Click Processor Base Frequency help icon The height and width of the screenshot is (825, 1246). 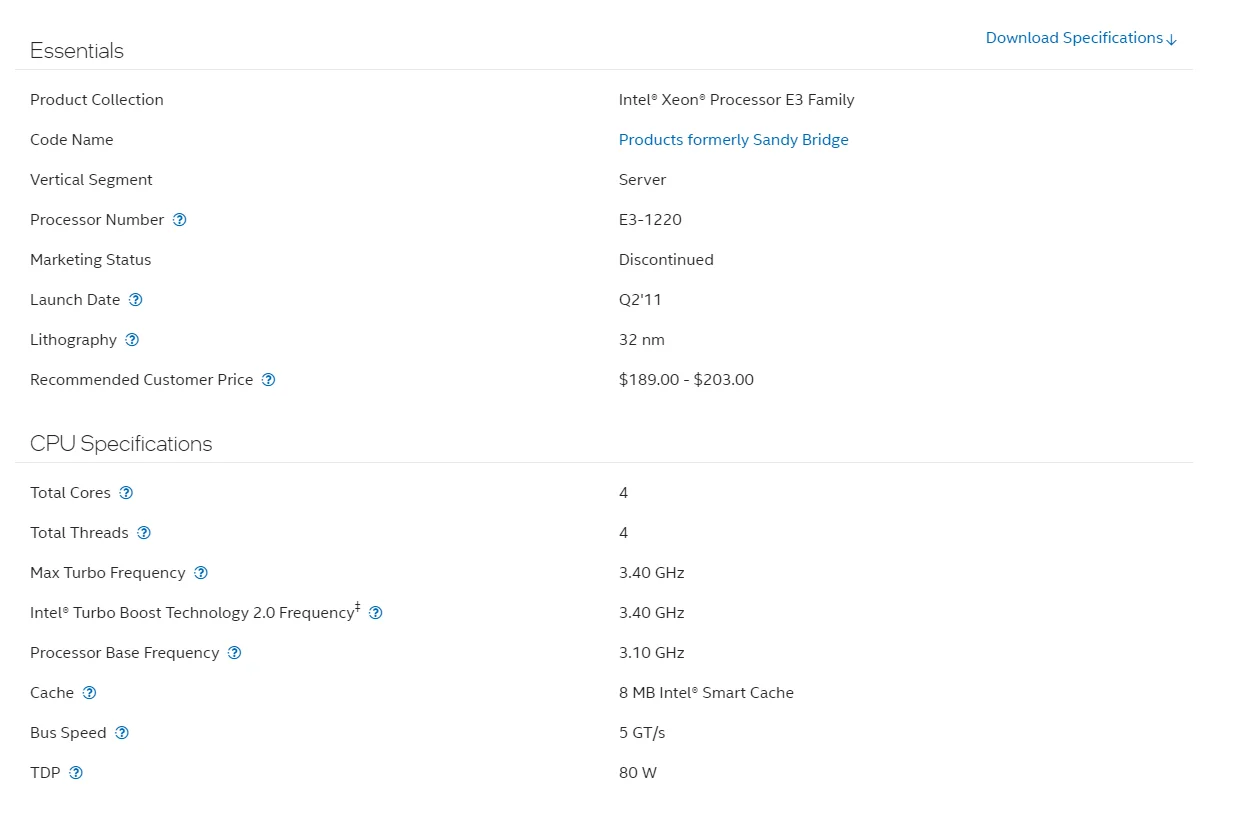(x=234, y=653)
